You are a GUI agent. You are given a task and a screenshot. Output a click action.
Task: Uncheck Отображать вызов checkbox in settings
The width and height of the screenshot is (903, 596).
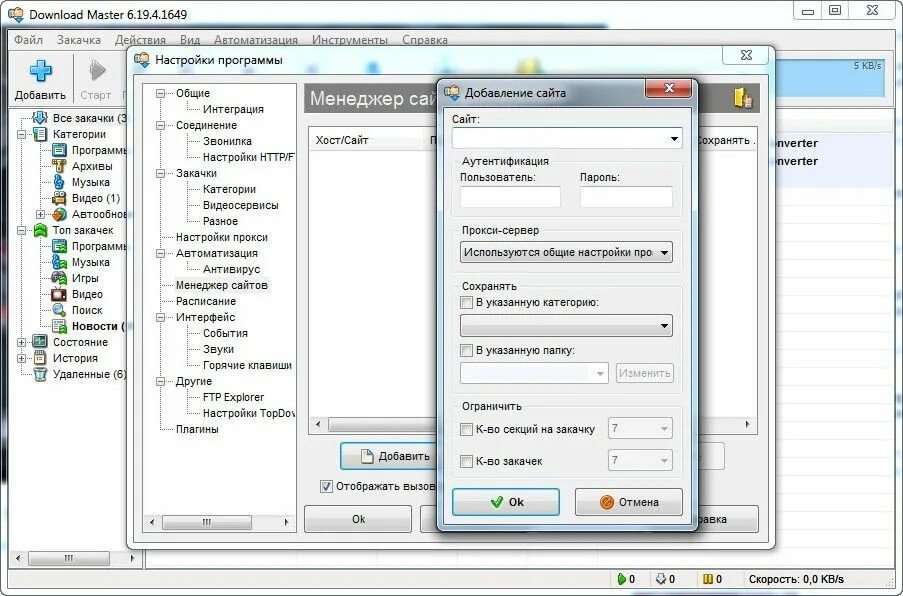click(327, 486)
